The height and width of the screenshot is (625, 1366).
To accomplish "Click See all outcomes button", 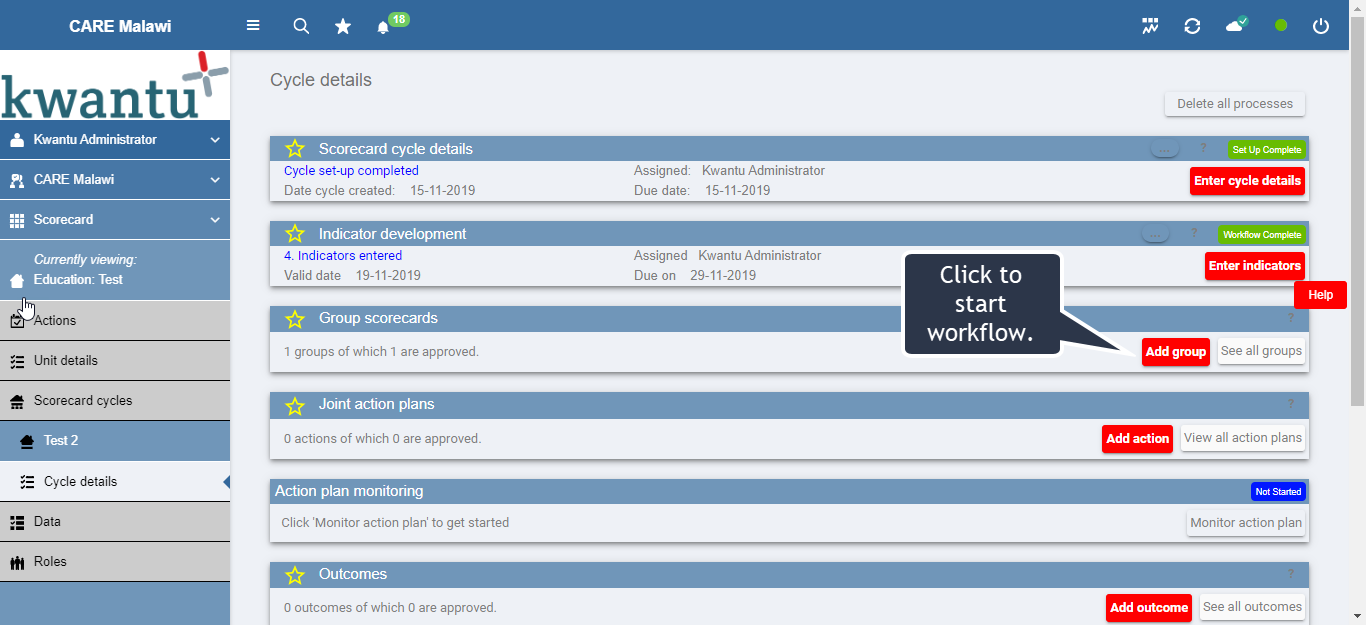I will pyautogui.click(x=1252, y=607).
